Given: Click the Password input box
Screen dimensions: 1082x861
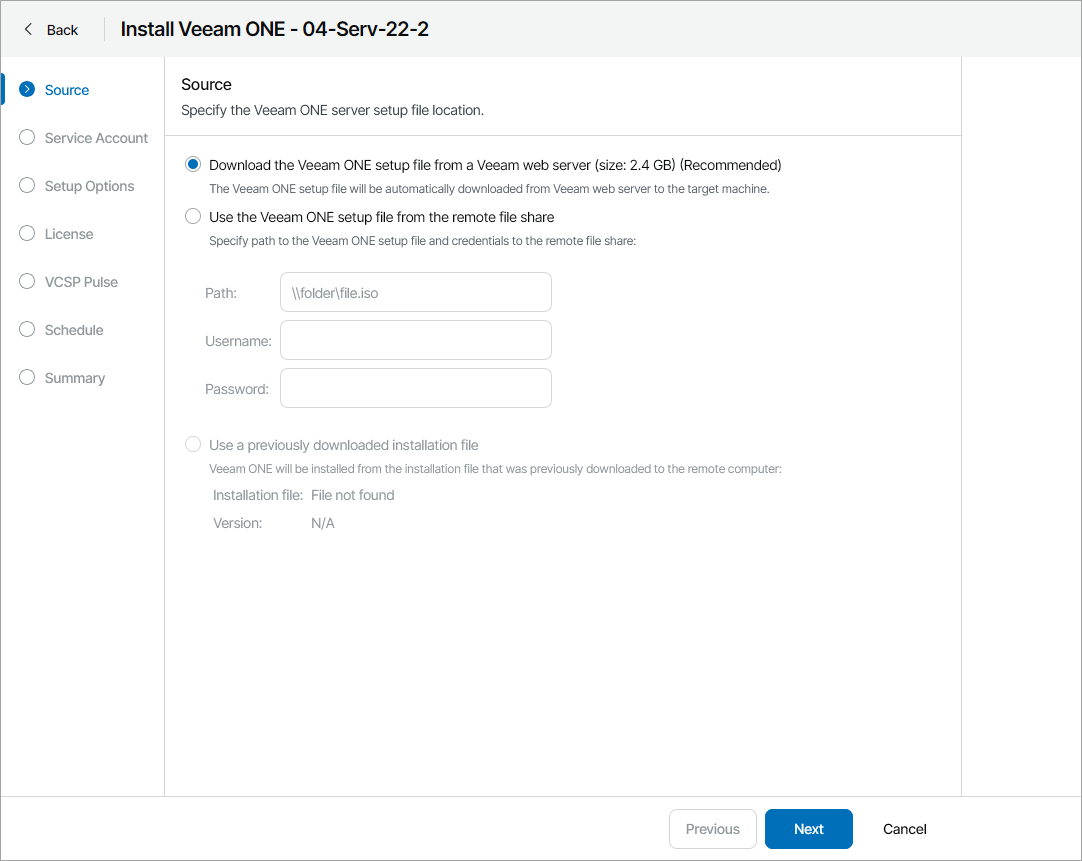Looking at the screenshot, I should [416, 388].
